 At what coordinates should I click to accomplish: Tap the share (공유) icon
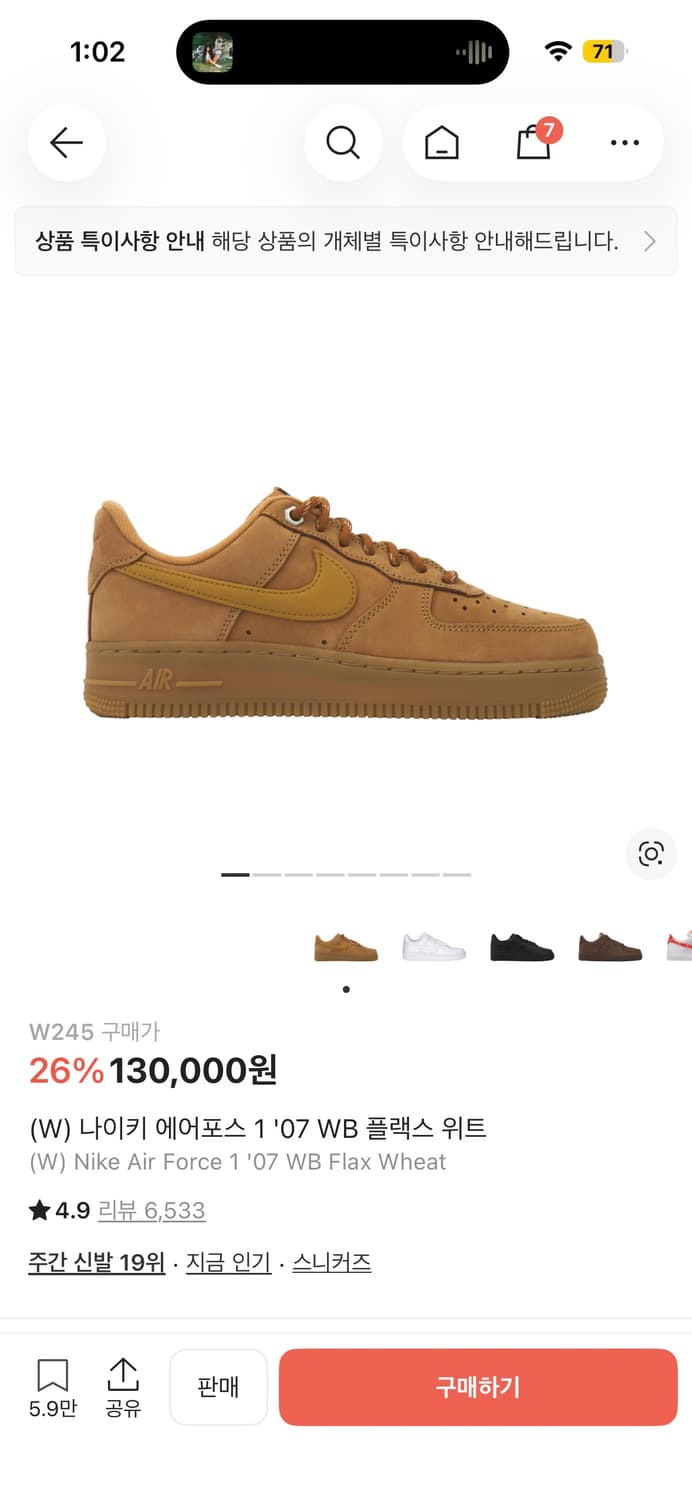coord(122,1388)
